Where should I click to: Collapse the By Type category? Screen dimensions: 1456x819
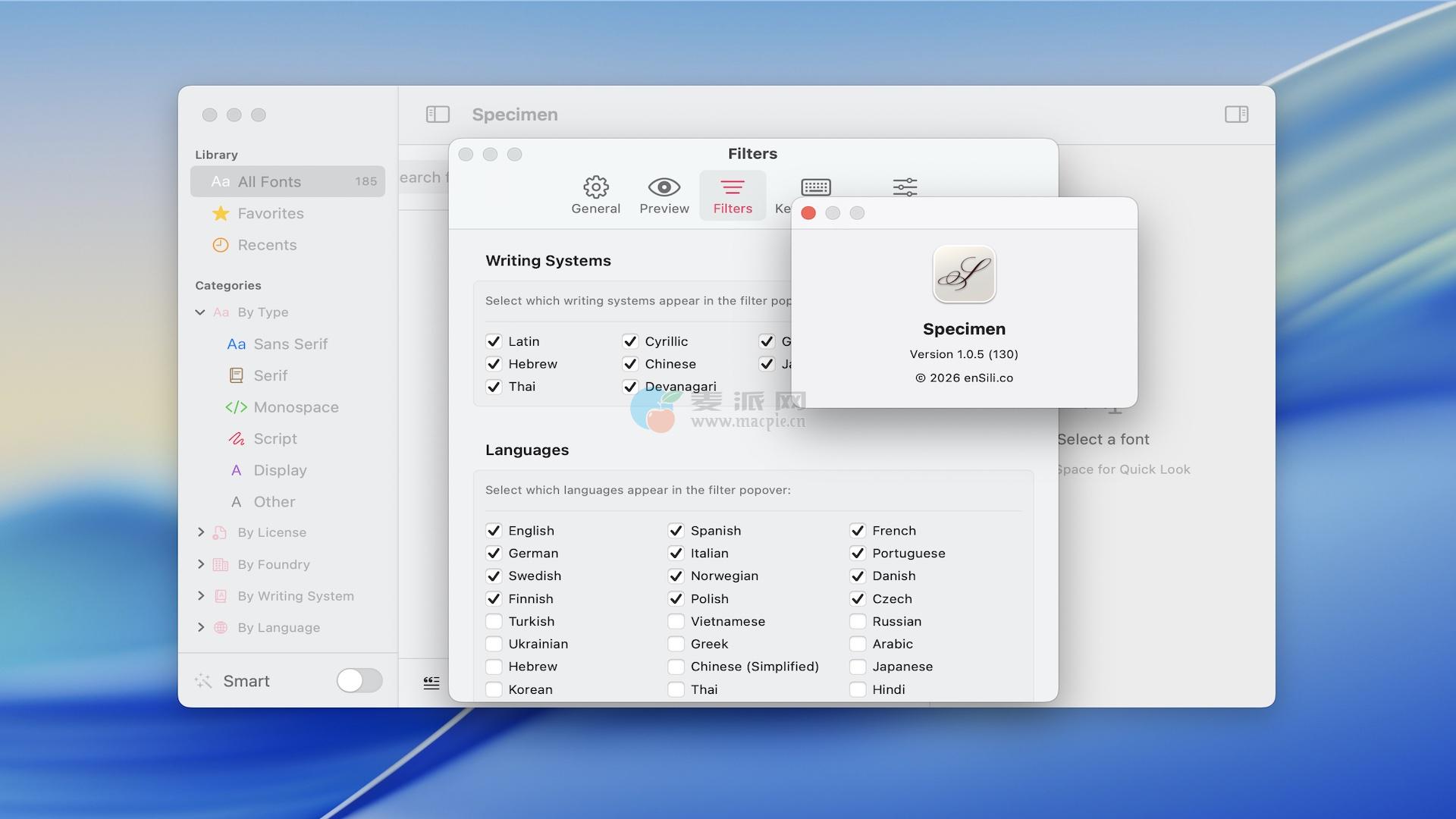pyautogui.click(x=200, y=312)
